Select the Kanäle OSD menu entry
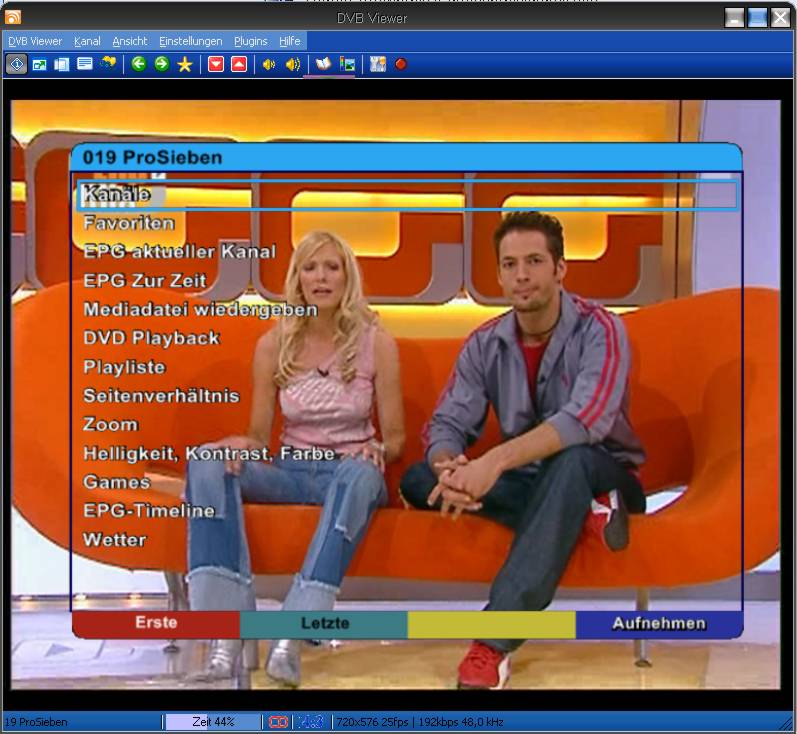Image resolution: width=797 pixels, height=734 pixels. (x=407, y=194)
